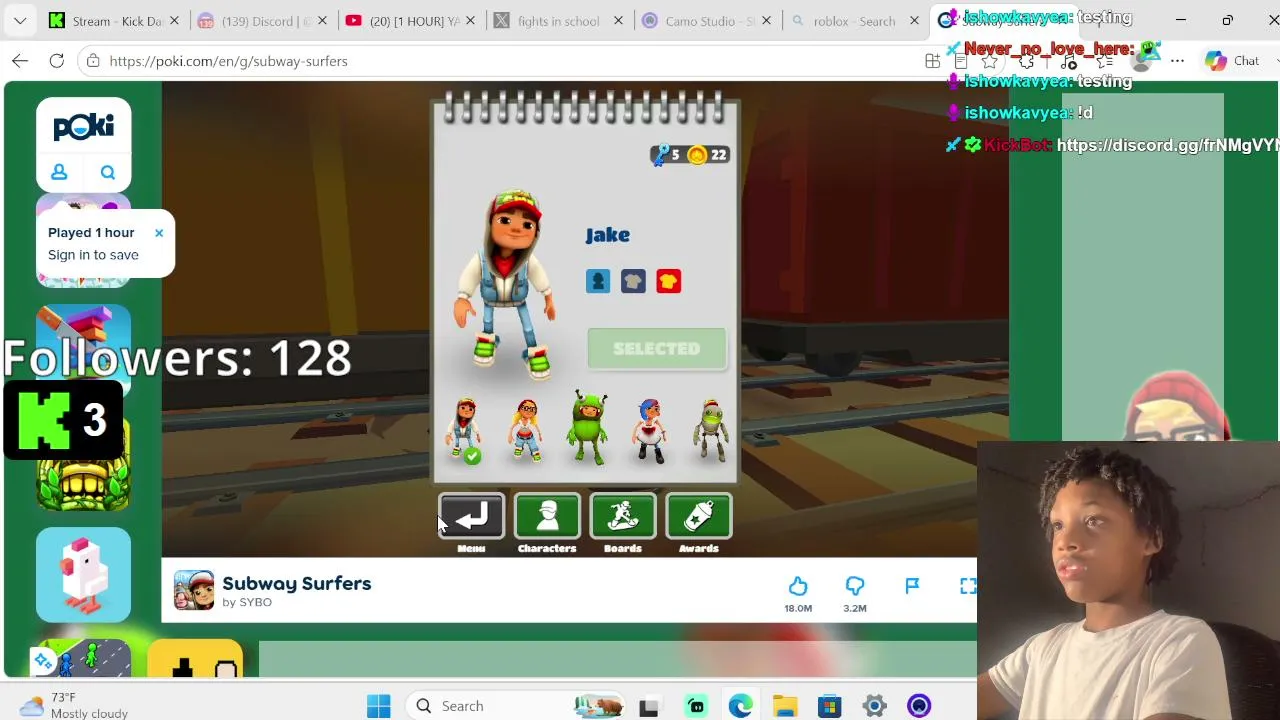Viewport: 1280px width, 720px height.
Task: Open the browser extensions icon
Action: click(x=1026, y=61)
